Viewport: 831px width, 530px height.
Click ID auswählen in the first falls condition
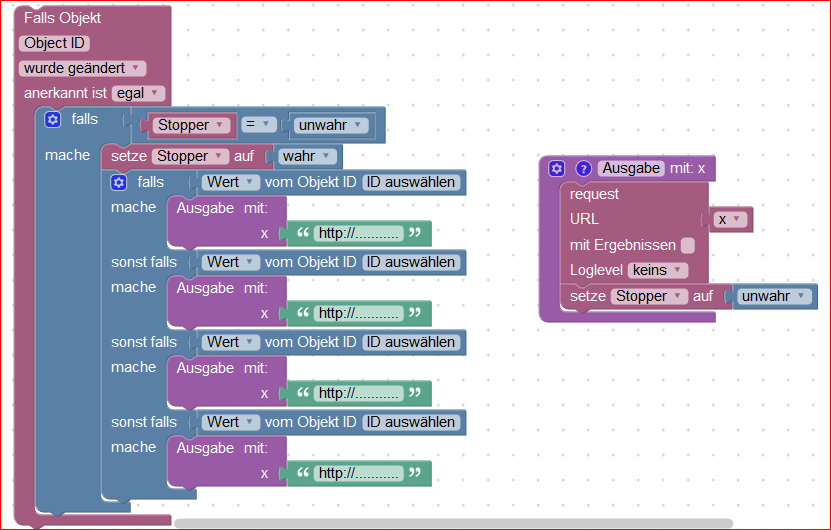[411, 182]
